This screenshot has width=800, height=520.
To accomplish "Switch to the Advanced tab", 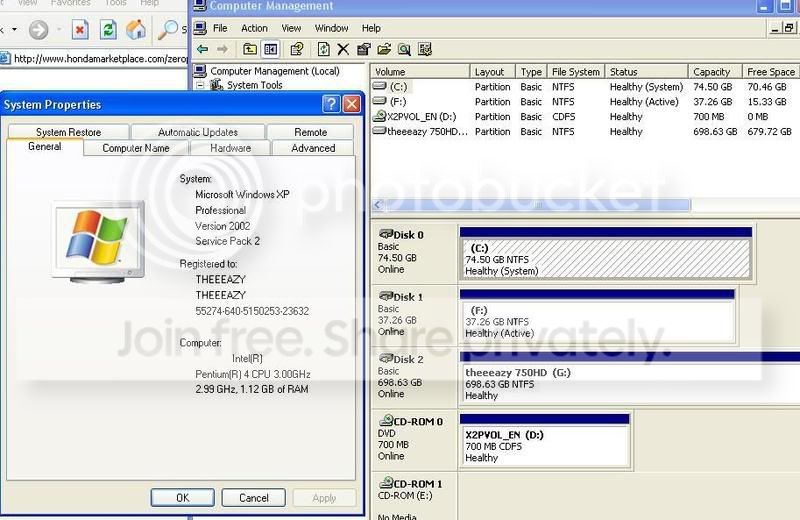I will coord(313,148).
